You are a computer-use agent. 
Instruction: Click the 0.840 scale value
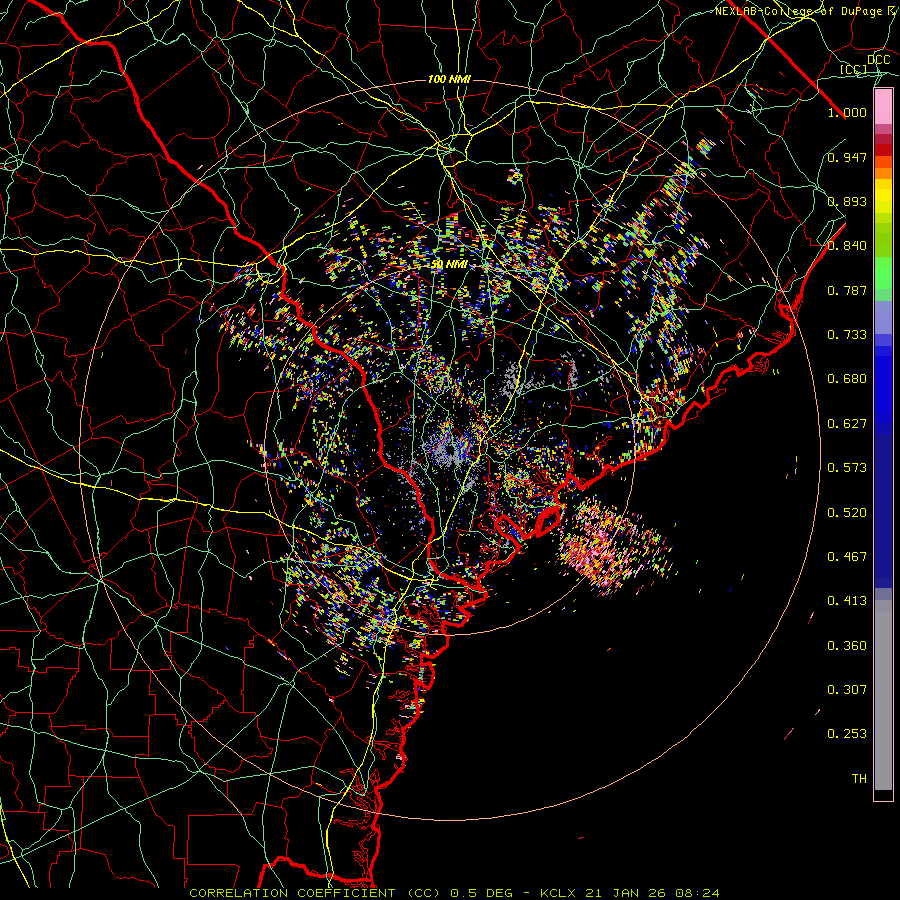[847, 246]
